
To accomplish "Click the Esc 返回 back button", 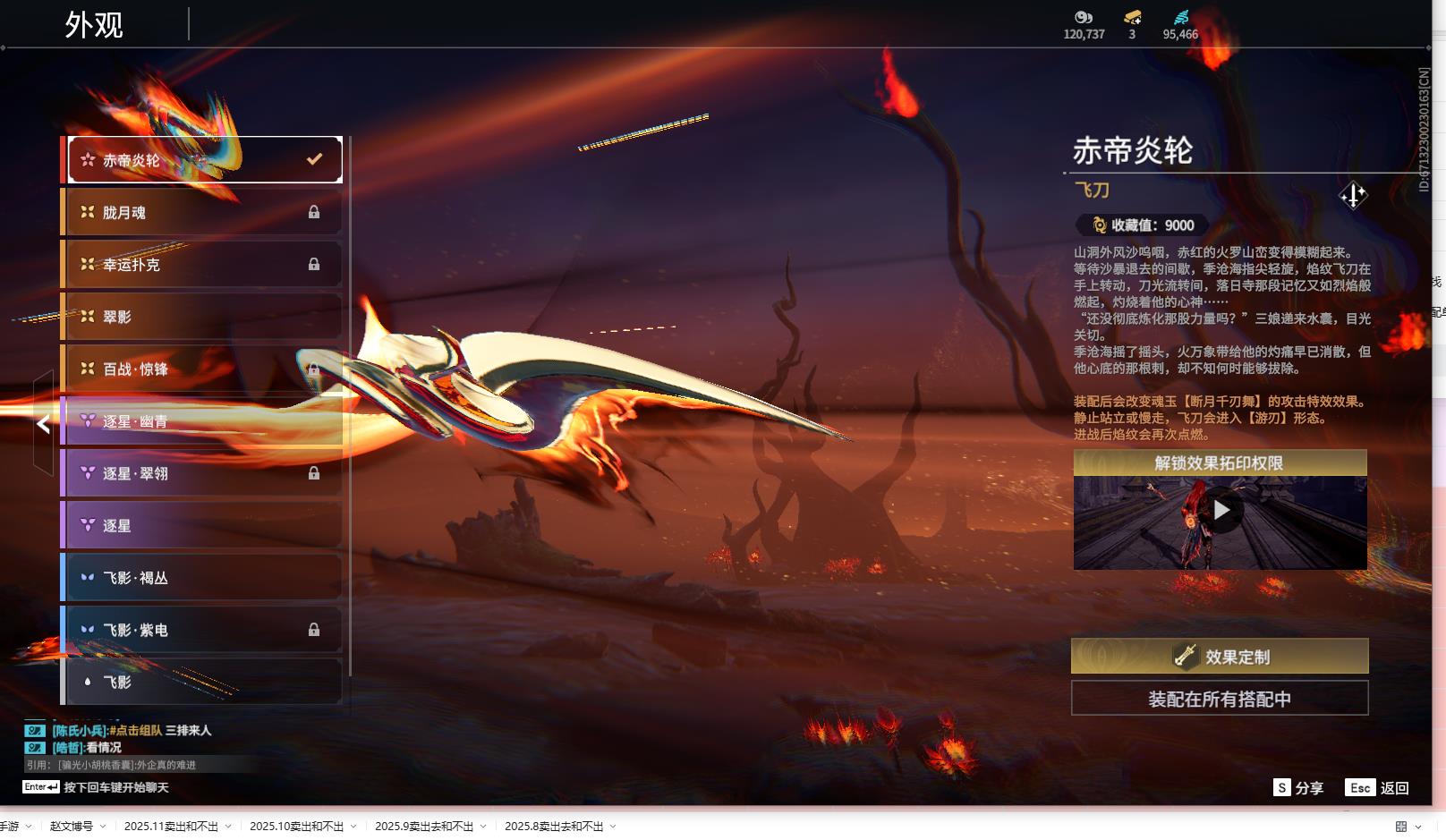I will pos(1377,787).
